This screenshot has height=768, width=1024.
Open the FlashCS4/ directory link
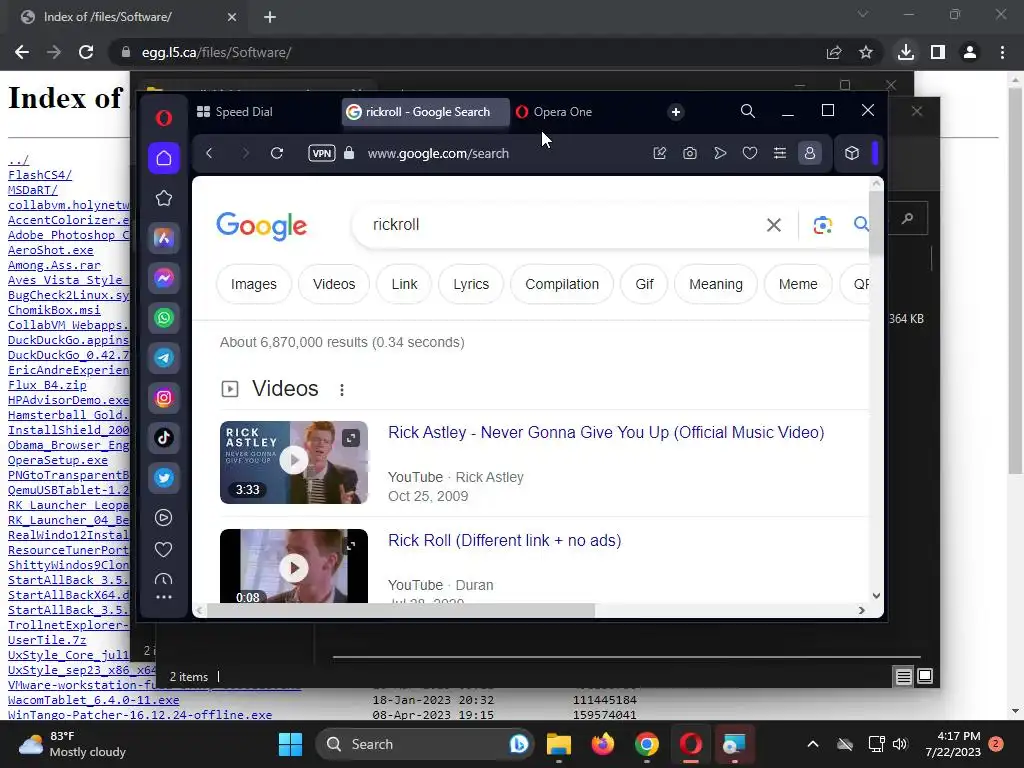(x=40, y=175)
